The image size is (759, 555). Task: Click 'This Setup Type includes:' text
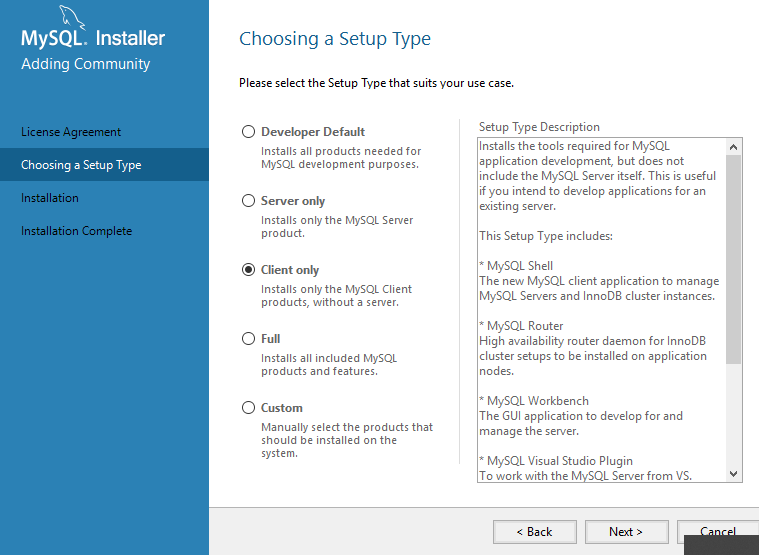click(546, 236)
